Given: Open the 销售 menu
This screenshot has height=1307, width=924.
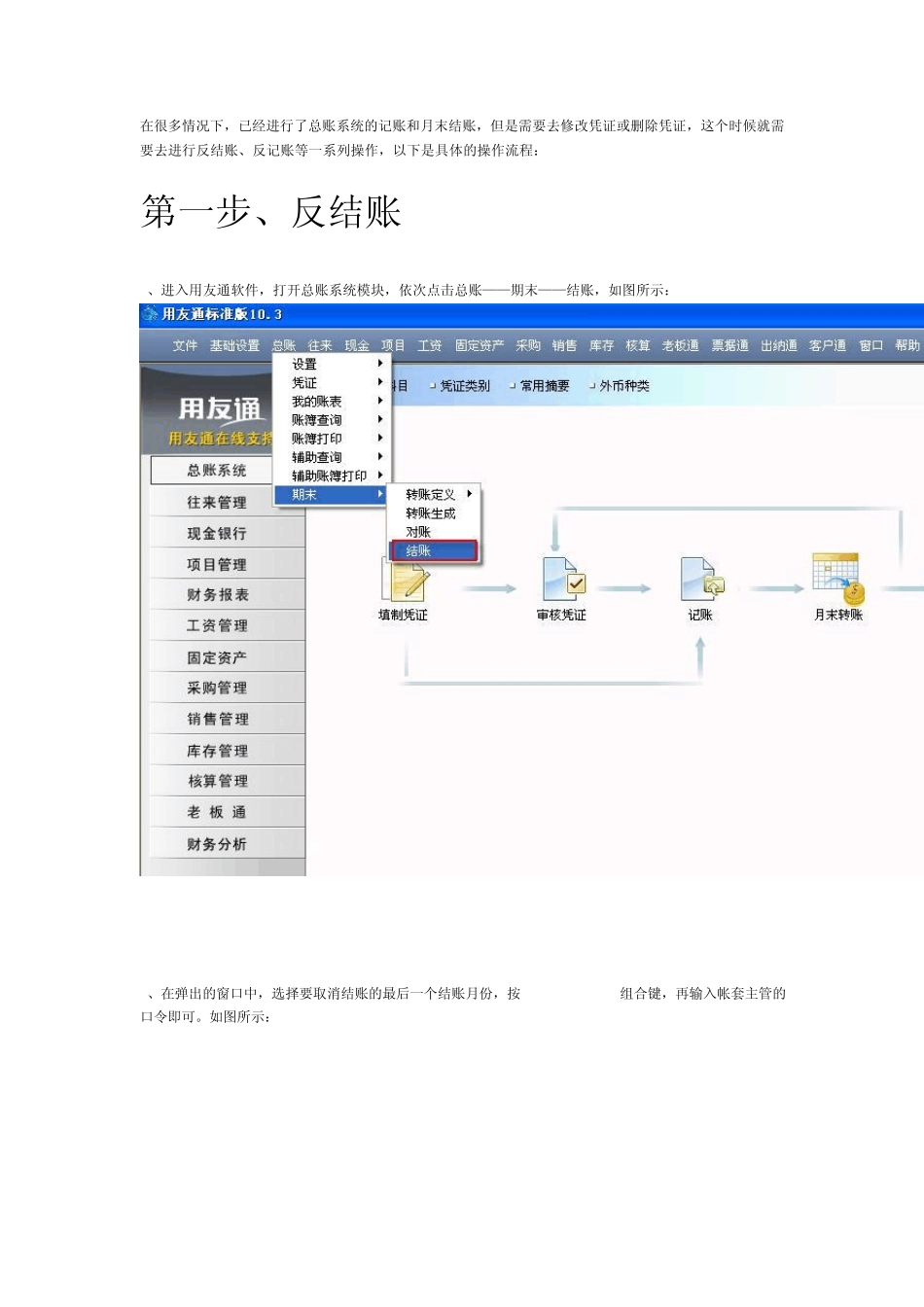Looking at the screenshot, I should [x=564, y=345].
